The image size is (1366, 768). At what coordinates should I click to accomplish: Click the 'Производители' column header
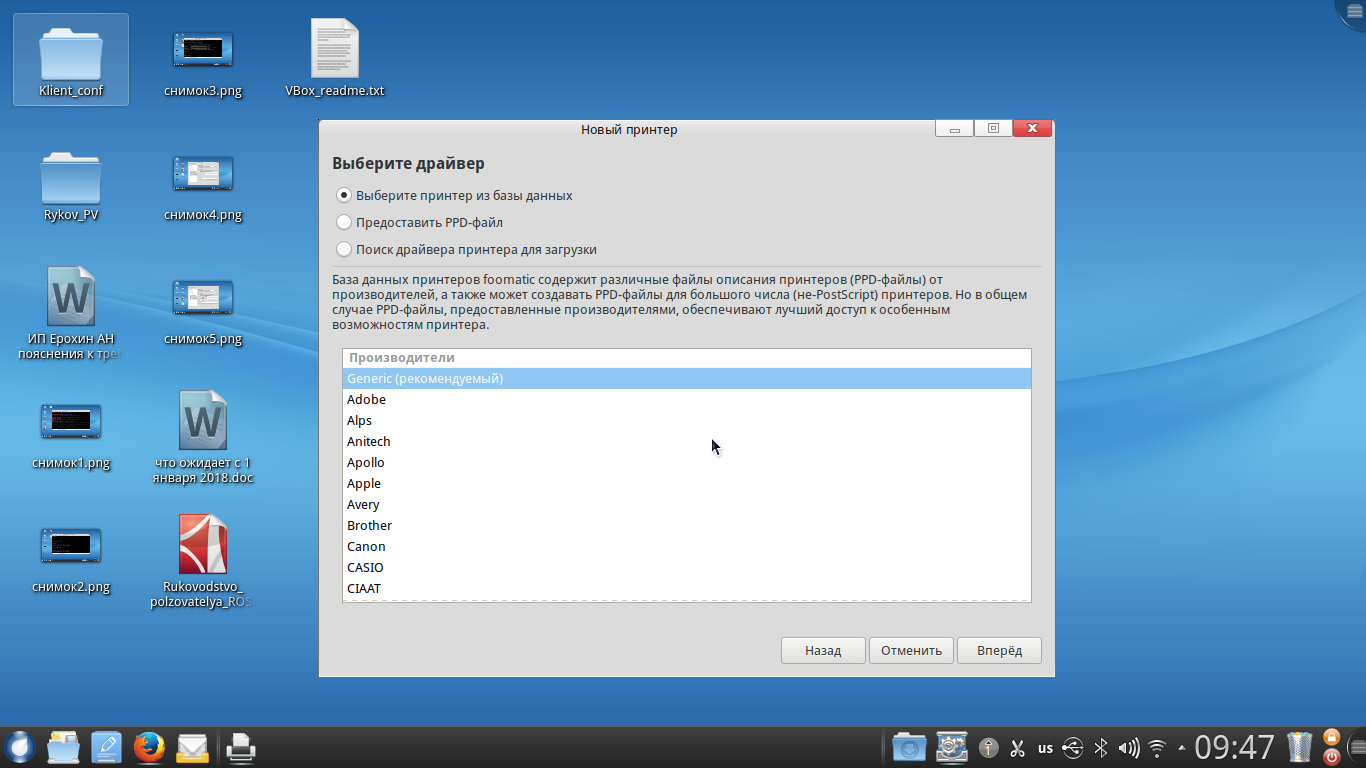click(686, 358)
